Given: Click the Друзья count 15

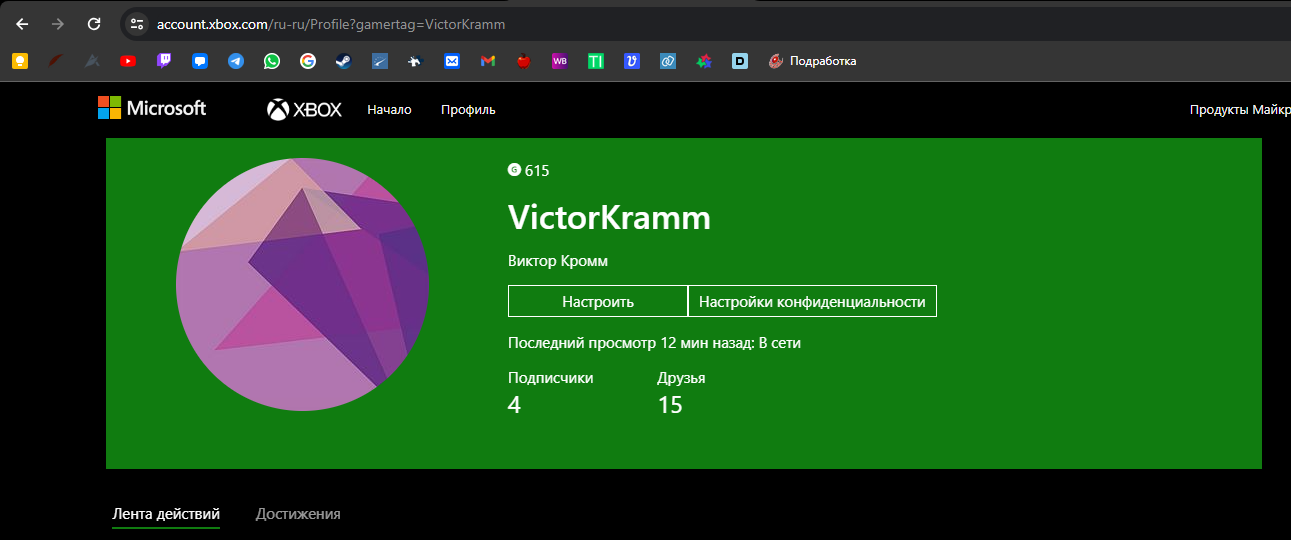Looking at the screenshot, I should [x=670, y=405].
